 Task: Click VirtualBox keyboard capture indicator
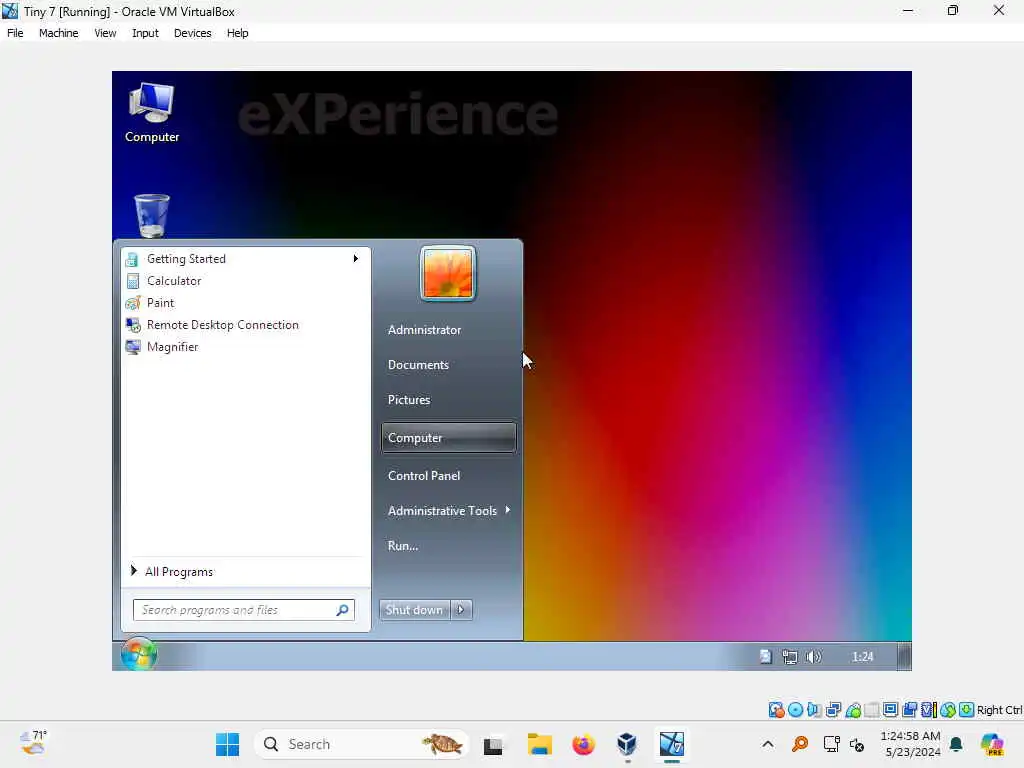click(x=967, y=710)
